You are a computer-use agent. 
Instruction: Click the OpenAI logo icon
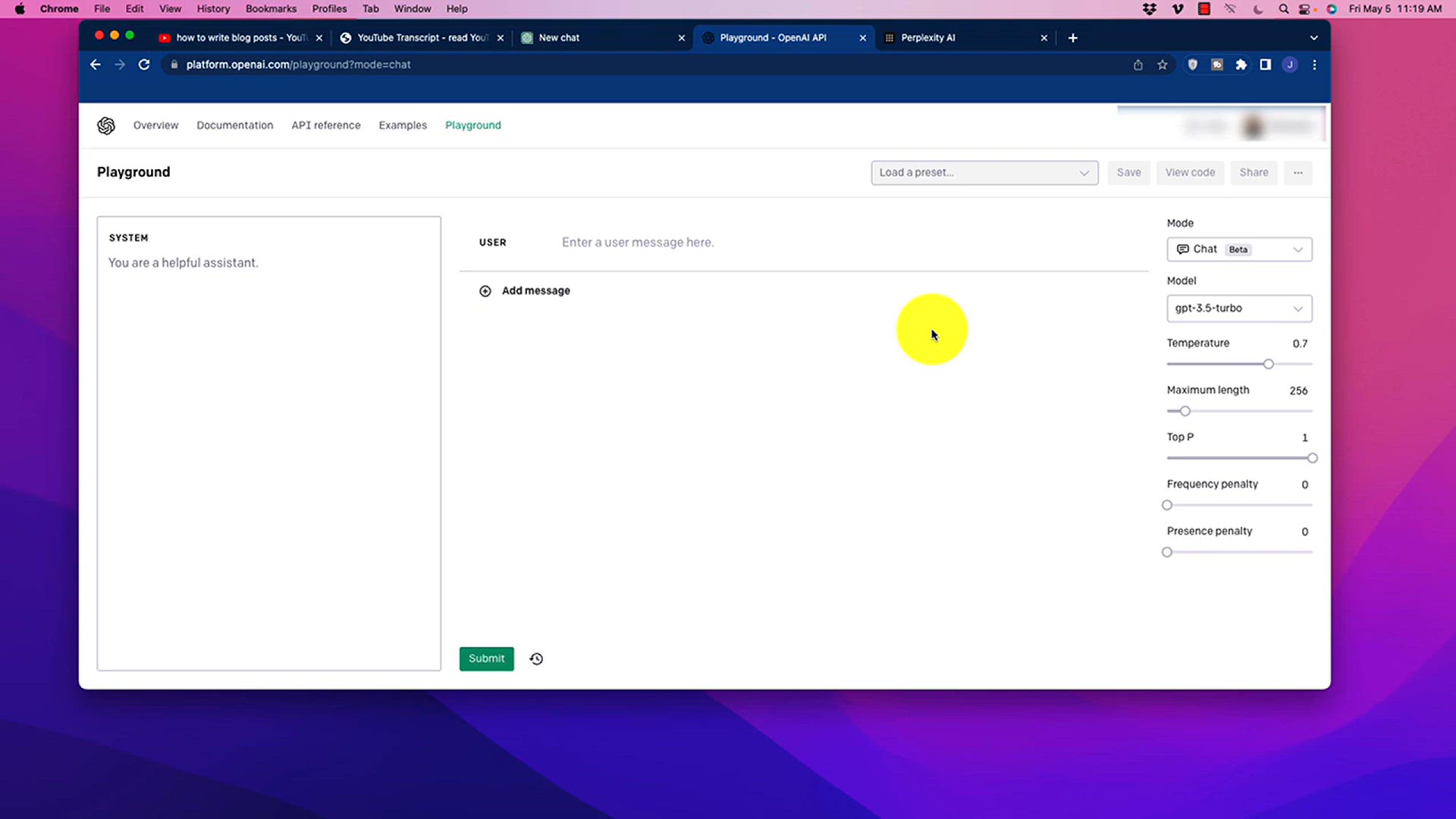coord(106,126)
